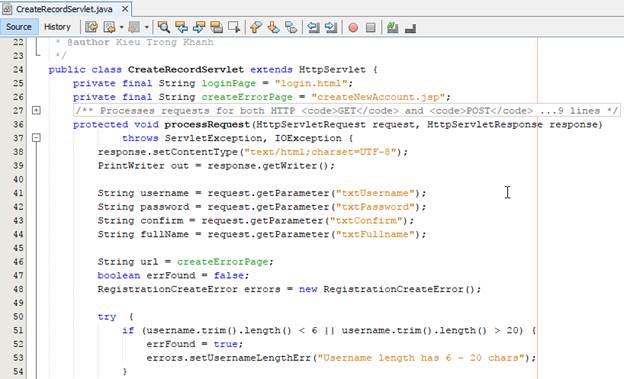Click the 'try' keyword on line 50
Image resolution: width=624 pixels, height=379 pixels.
(107, 317)
